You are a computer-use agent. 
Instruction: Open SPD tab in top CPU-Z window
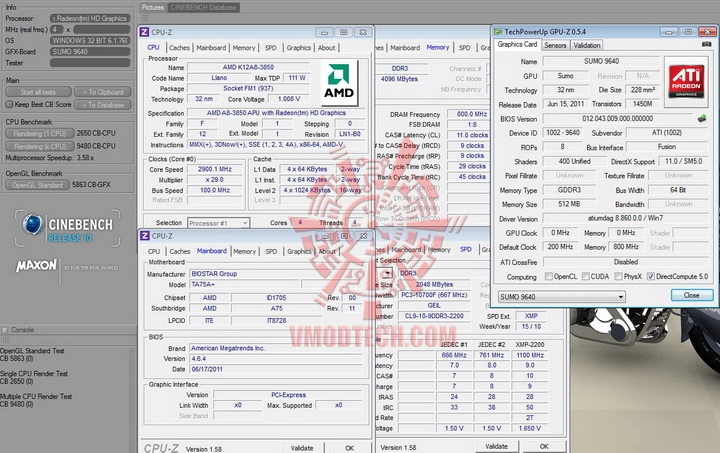click(x=271, y=48)
